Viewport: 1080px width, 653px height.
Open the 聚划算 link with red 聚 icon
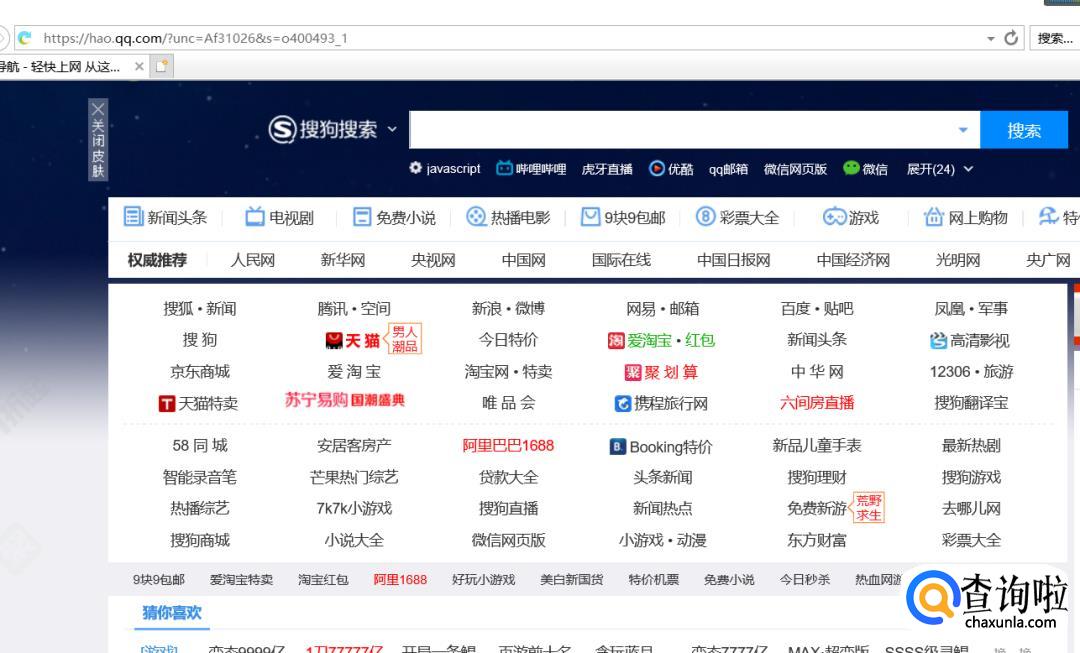[661, 372]
